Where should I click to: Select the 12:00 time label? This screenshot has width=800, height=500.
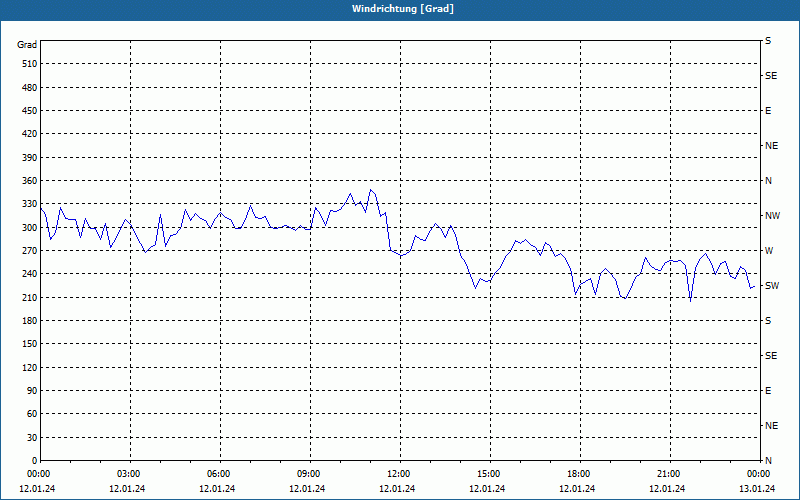pos(398,474)
